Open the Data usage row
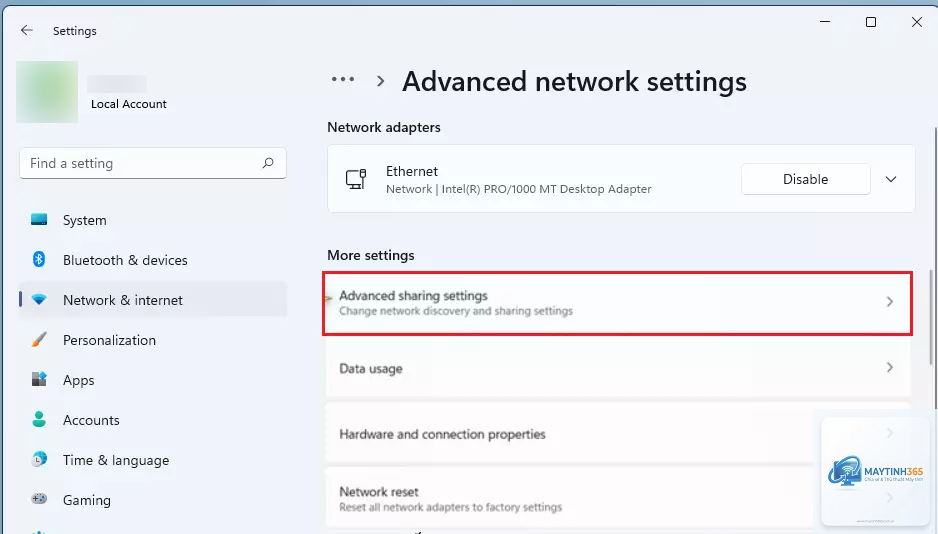Screen dimensions: 938x534 (618, 368)
